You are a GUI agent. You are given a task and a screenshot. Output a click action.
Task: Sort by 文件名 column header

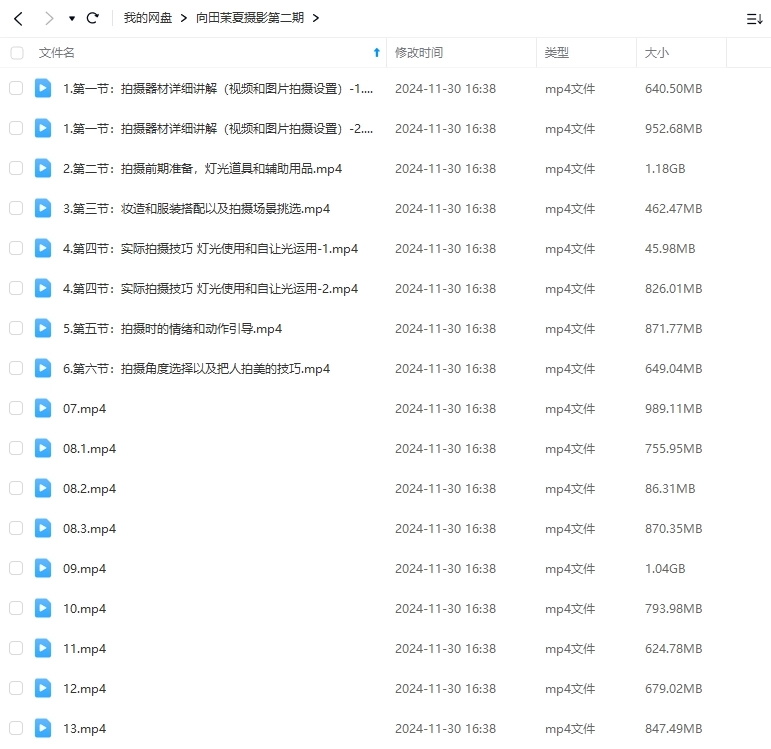point(57,53)
